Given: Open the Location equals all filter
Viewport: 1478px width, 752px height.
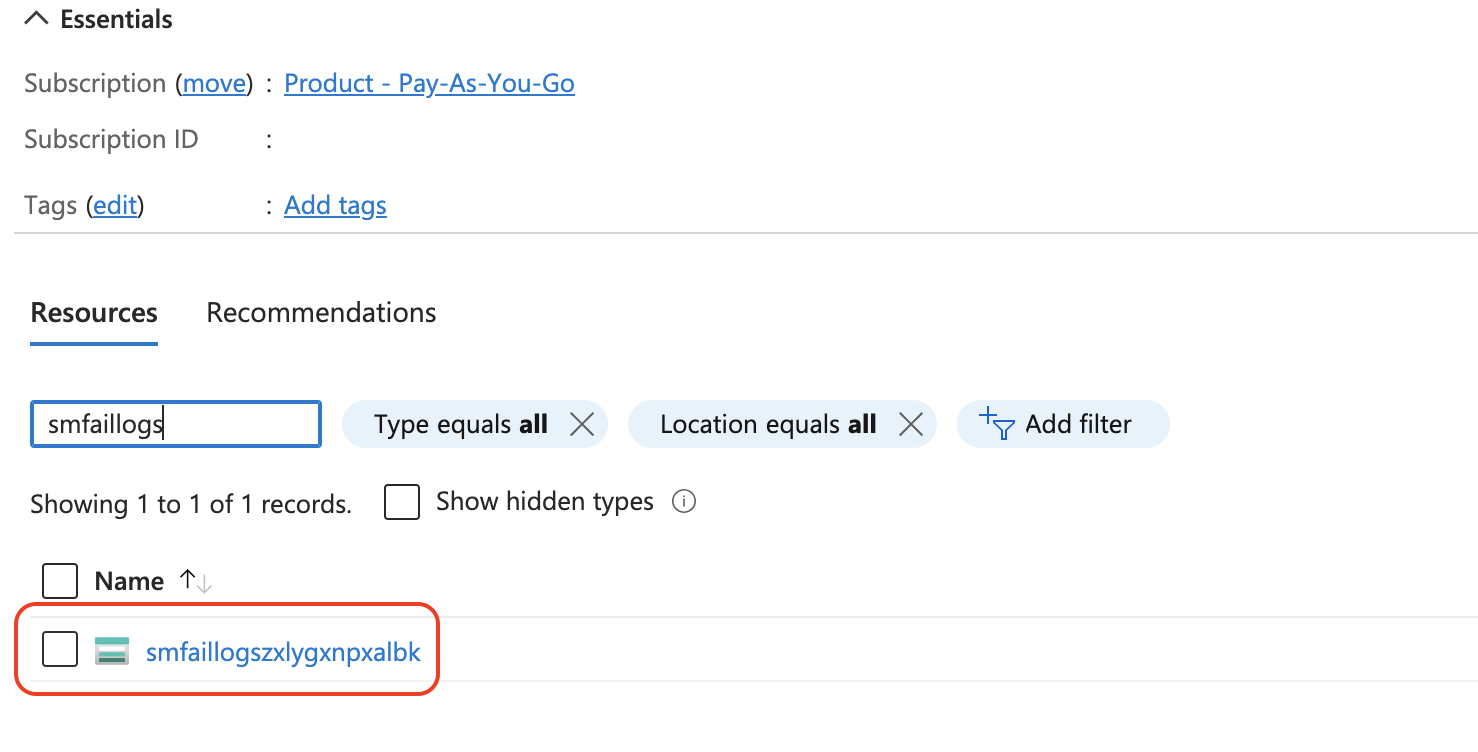Looking at the screenshot, I should tap(767, 424).
